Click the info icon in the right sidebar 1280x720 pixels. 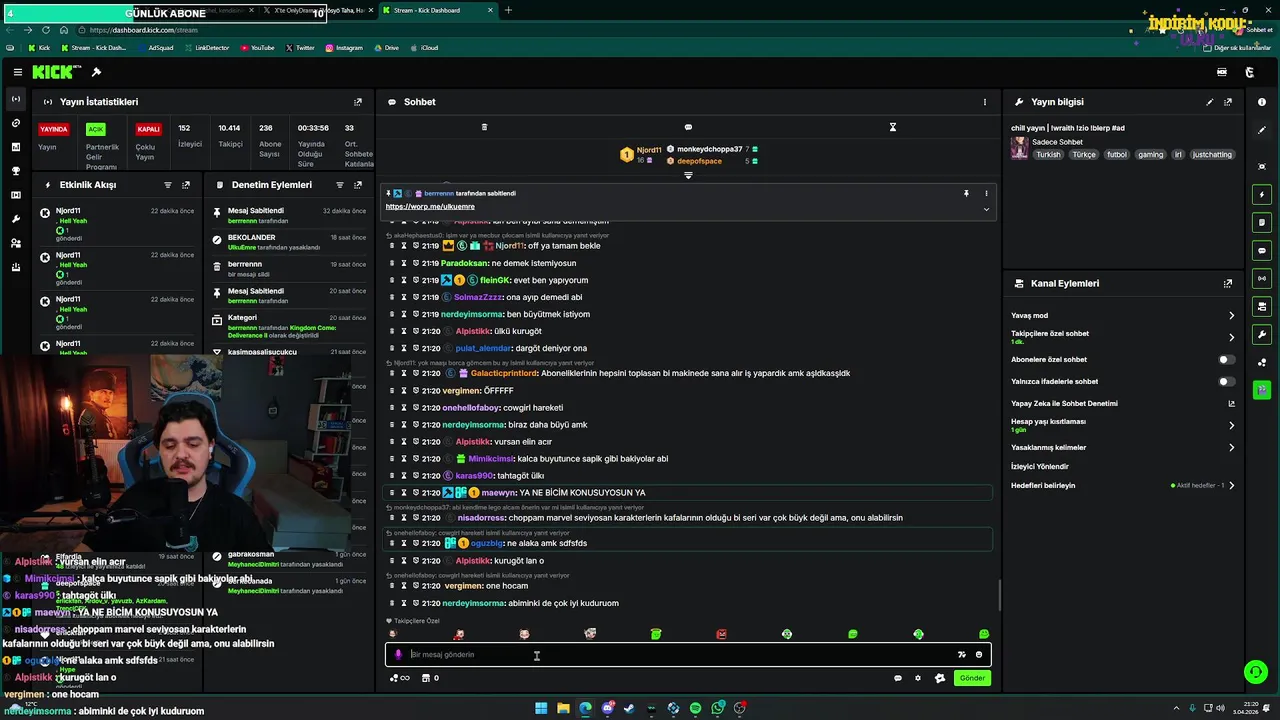coord(1262,102)
